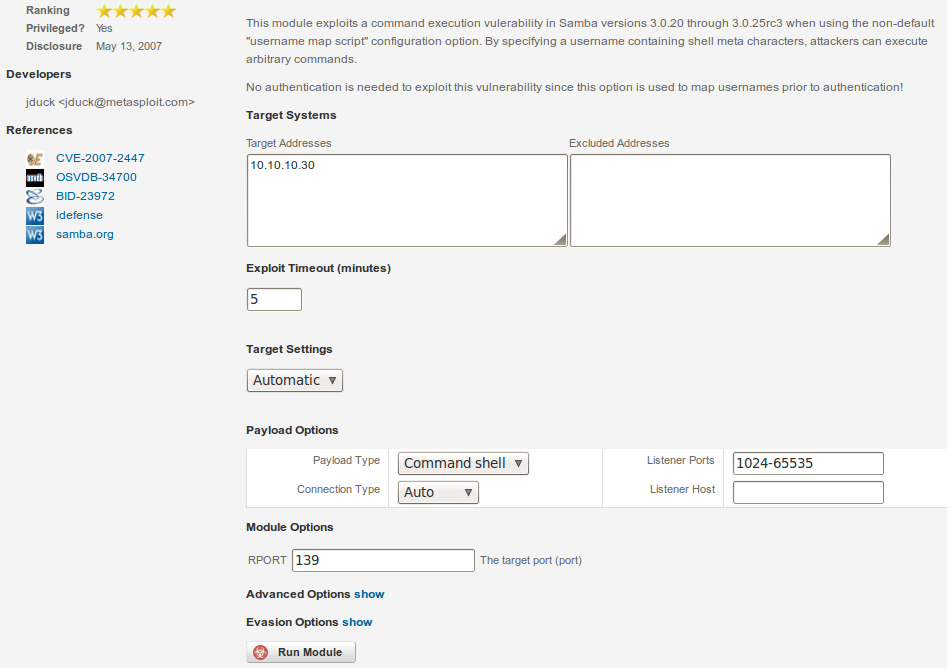
Task: Expand the Payload Type Command shell dropdown
Action: pyautogui.click(x=463, y=463)
